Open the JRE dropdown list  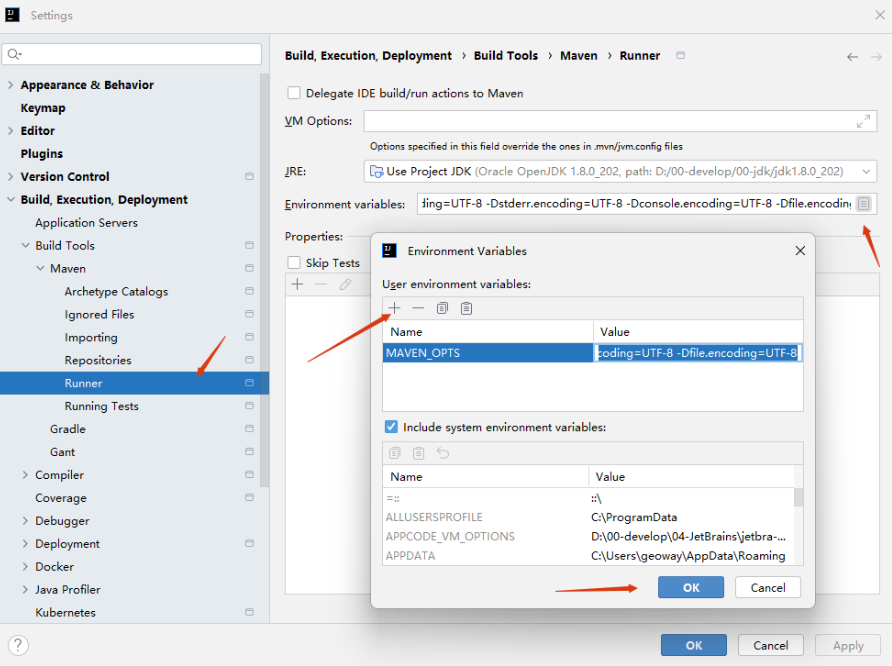tap(866, 171)
